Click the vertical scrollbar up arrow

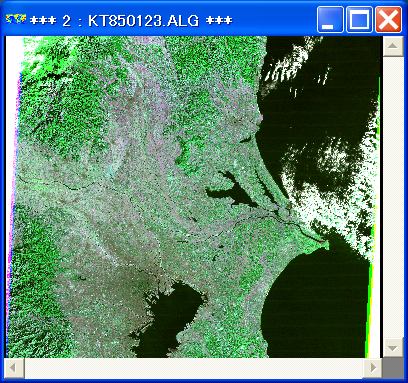393,46
